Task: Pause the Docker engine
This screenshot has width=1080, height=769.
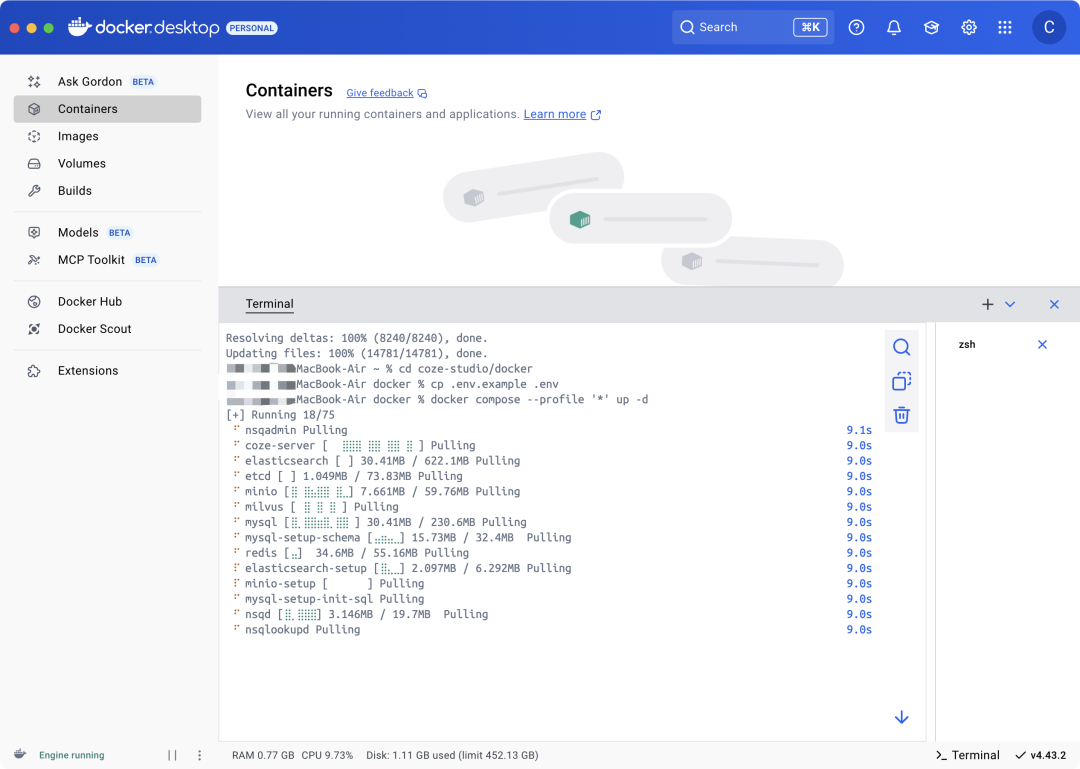Action: tap(172, 755)
